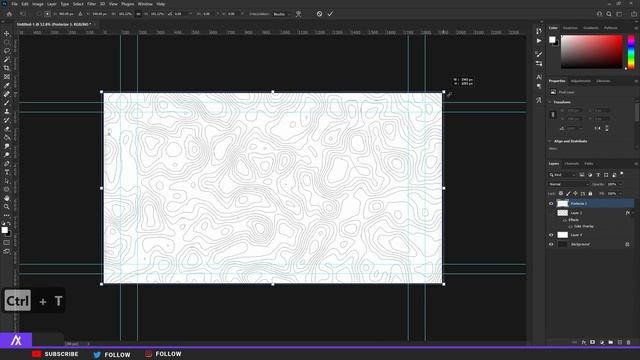Open the Actions panel play icon

coord(539,41)
